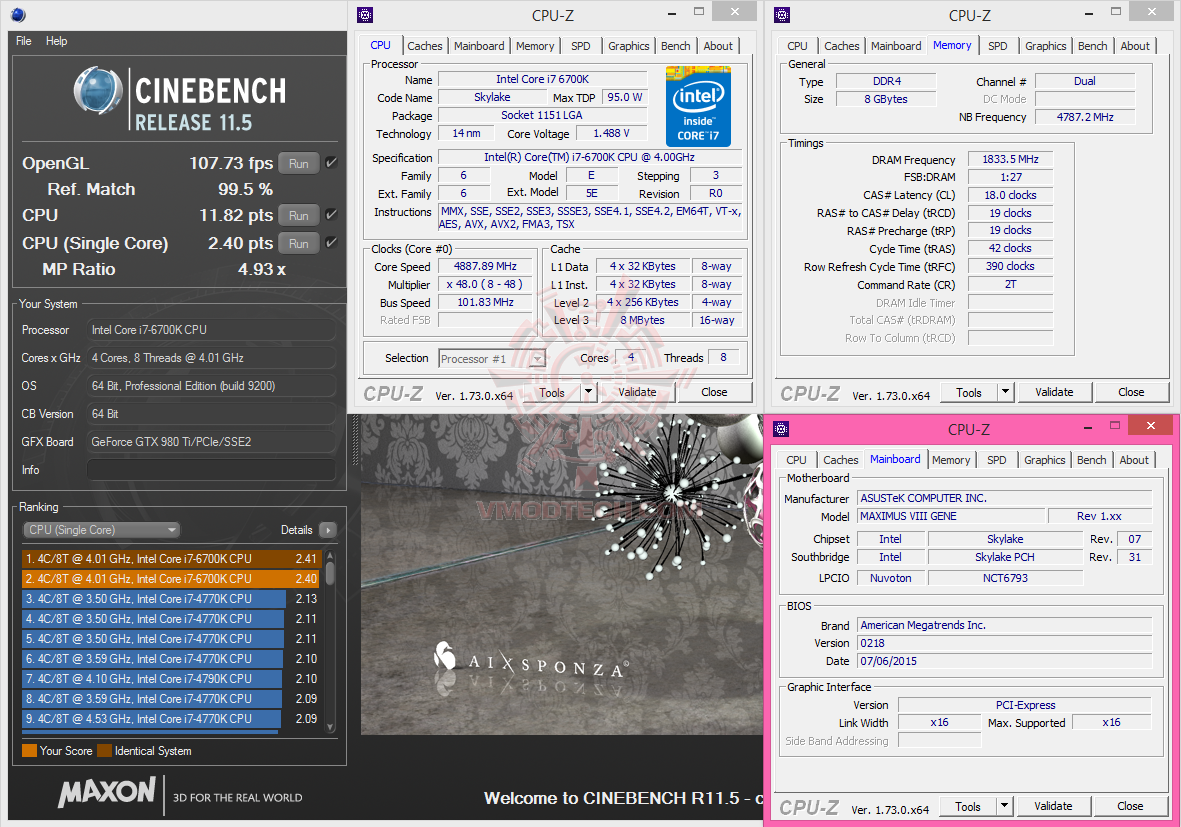Click the GFX Board GeForce GTX 980 Ti field

point(212,442)
